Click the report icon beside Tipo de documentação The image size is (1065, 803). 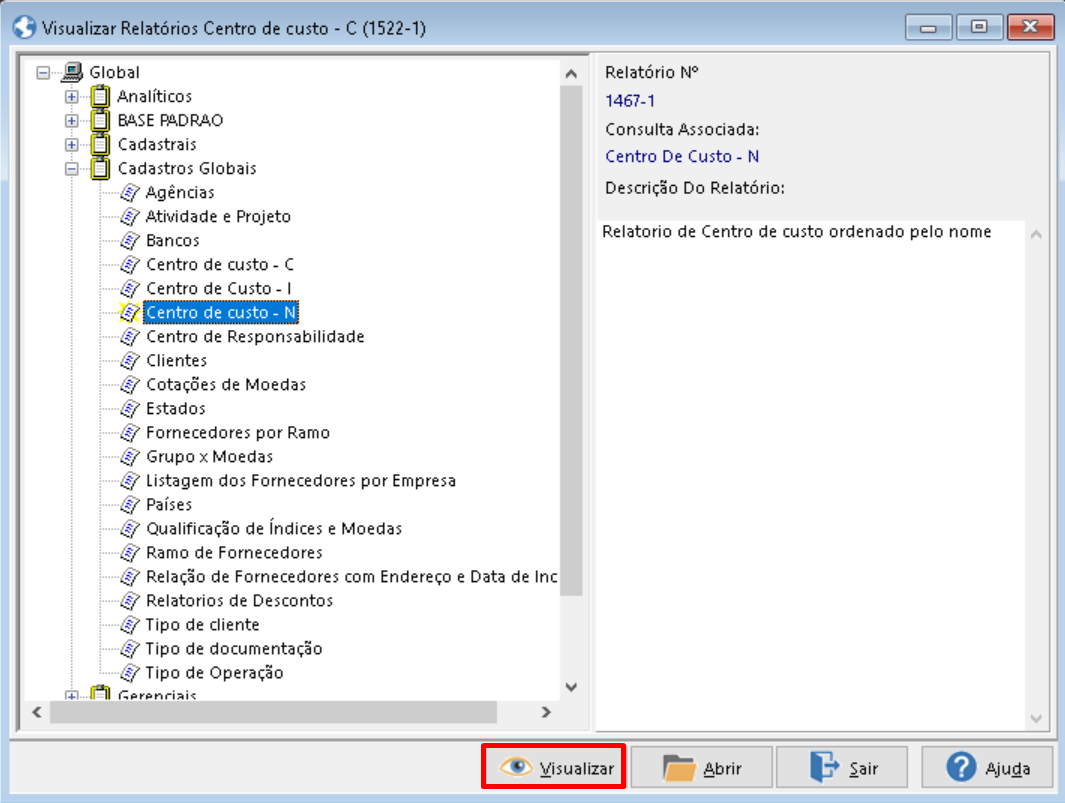[130, 649]
